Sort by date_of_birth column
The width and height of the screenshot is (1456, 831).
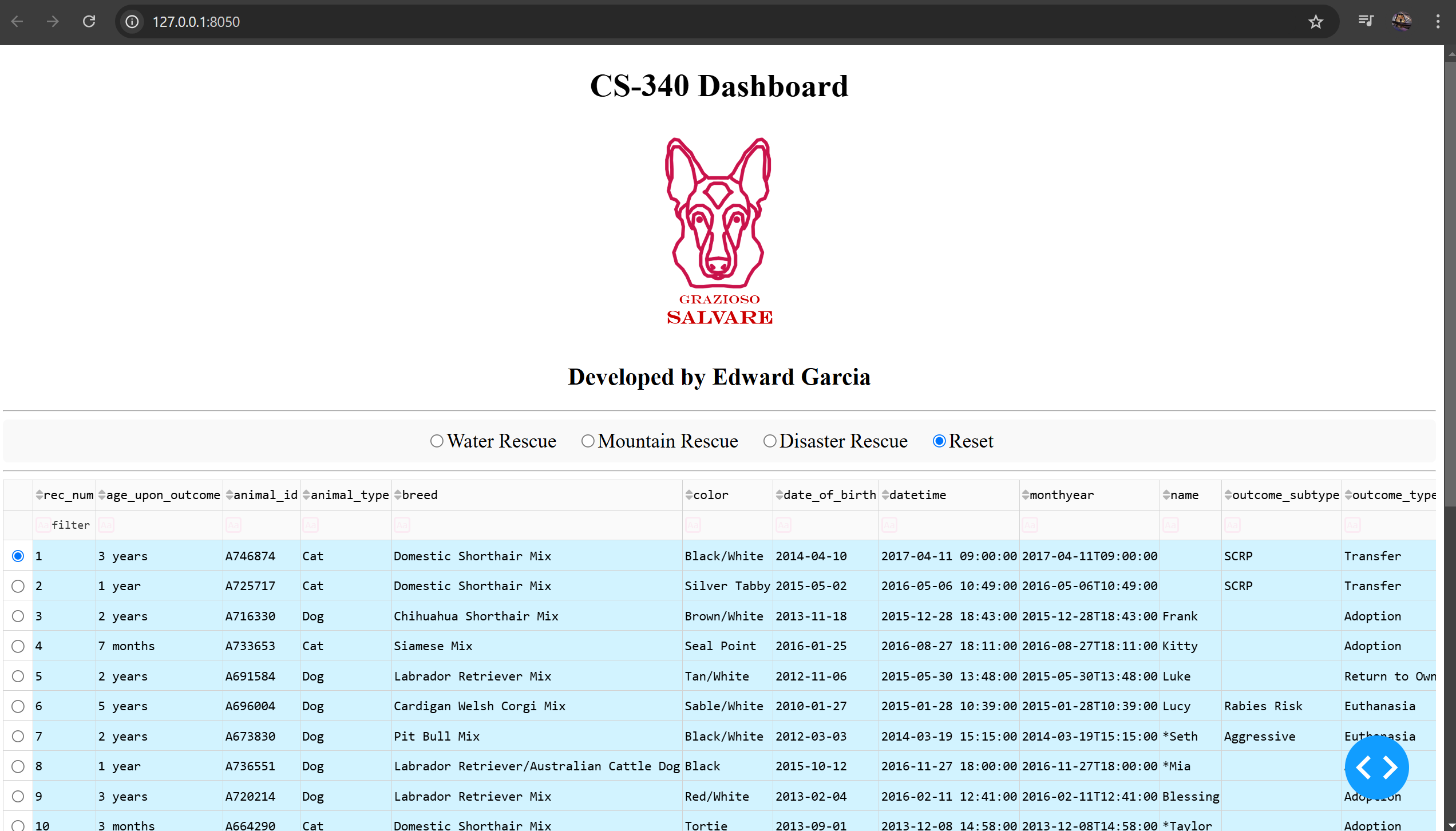click(780, 495)
